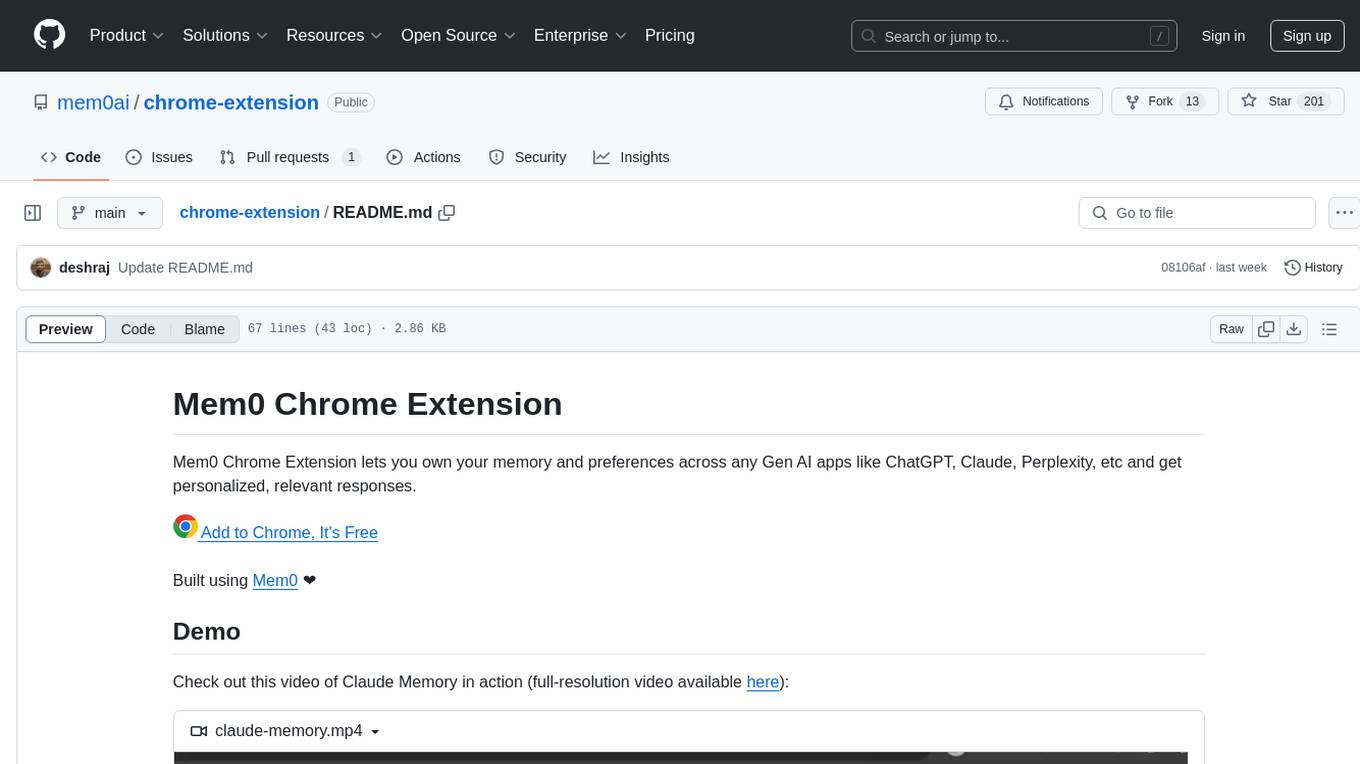1360x764 pixels.
Task: Open commit 08106af
Action: 1183,268
